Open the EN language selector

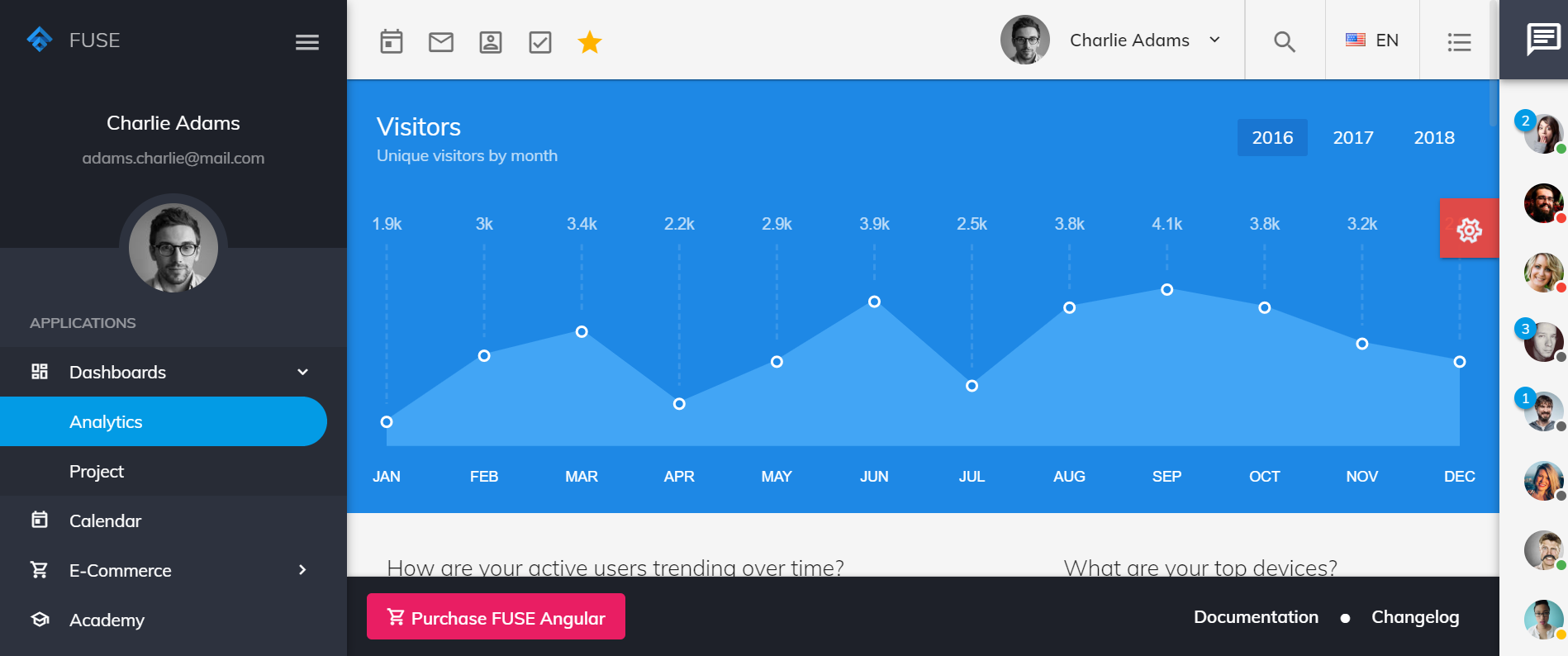(x=1372, y=40)
